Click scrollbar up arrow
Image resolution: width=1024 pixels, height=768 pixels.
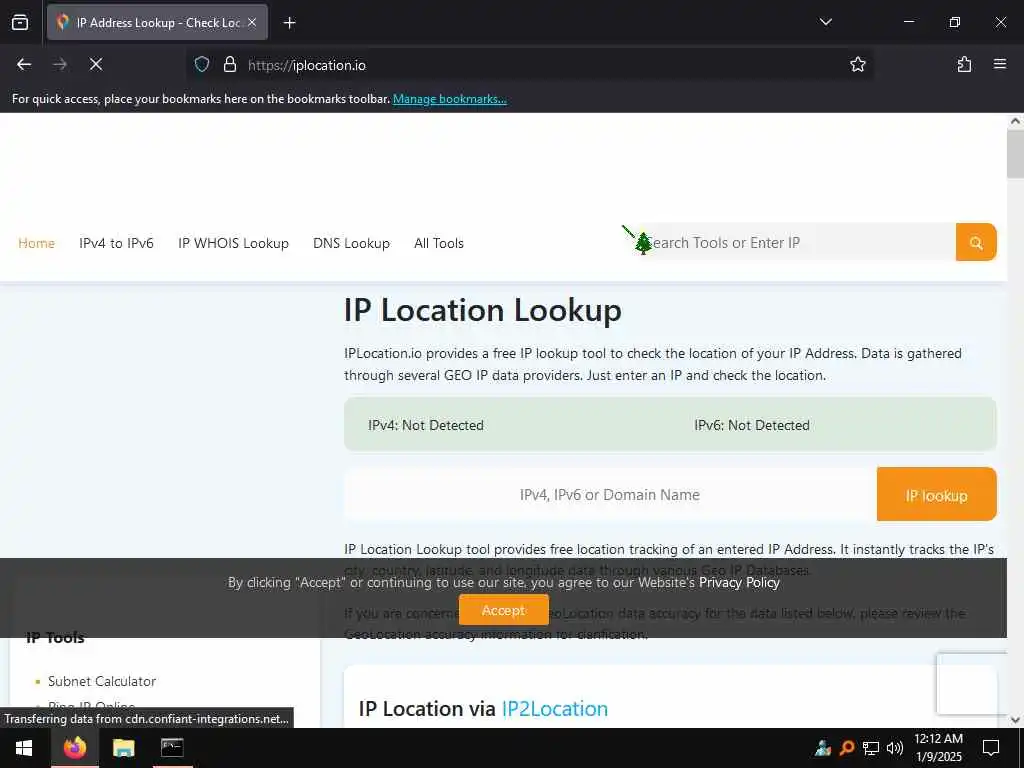pos(1015,121)
